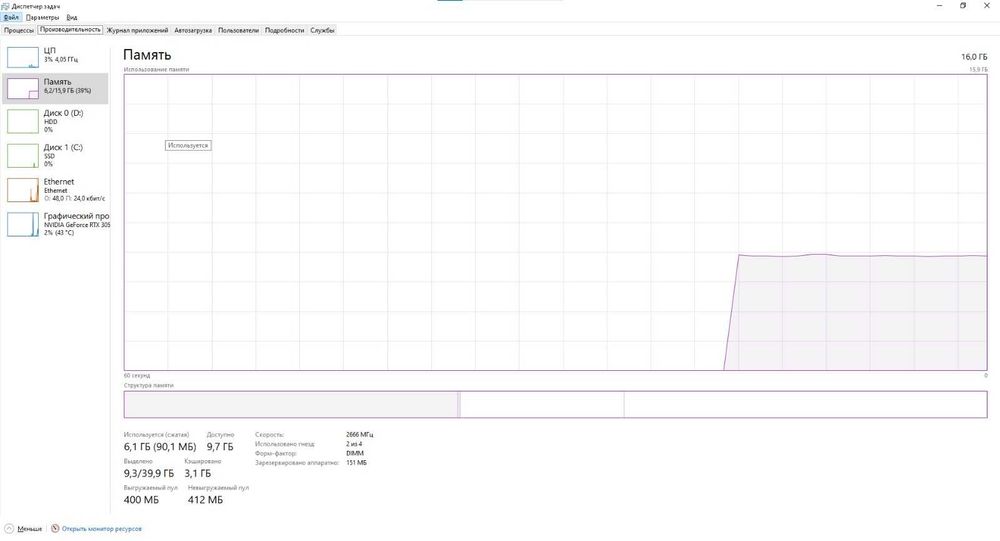Select the NVIDIA GeForce GPU graph thumbnail
The height and width of the screenshot is (541, 1000).
23,224
